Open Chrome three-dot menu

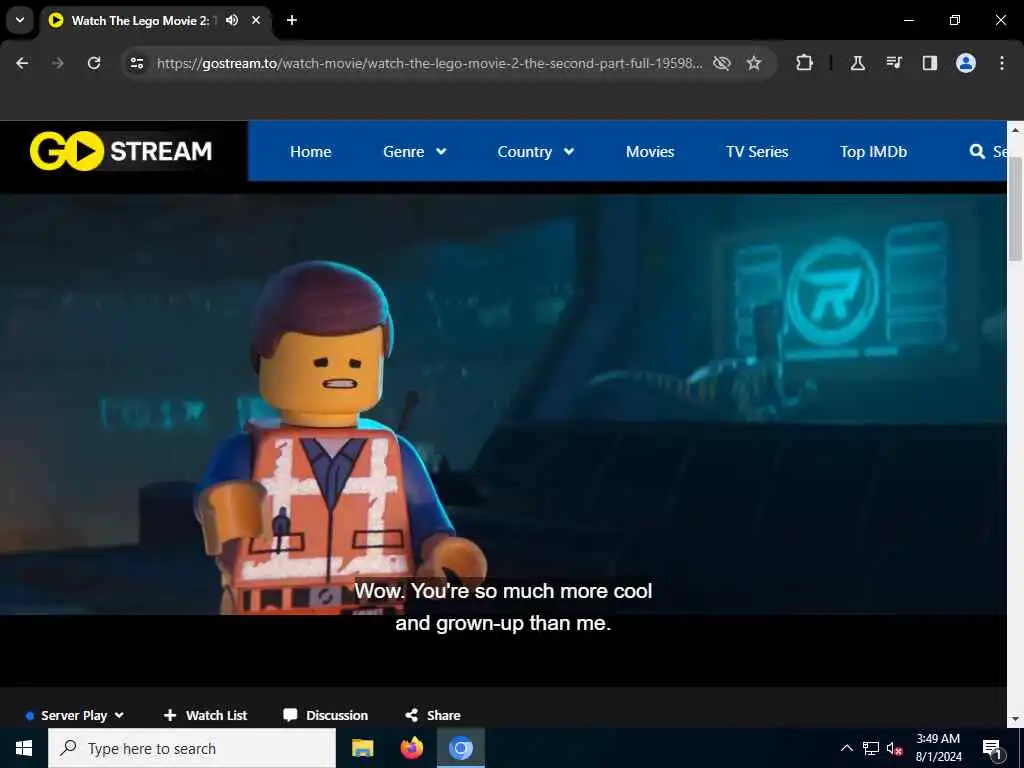(1002, 63)
